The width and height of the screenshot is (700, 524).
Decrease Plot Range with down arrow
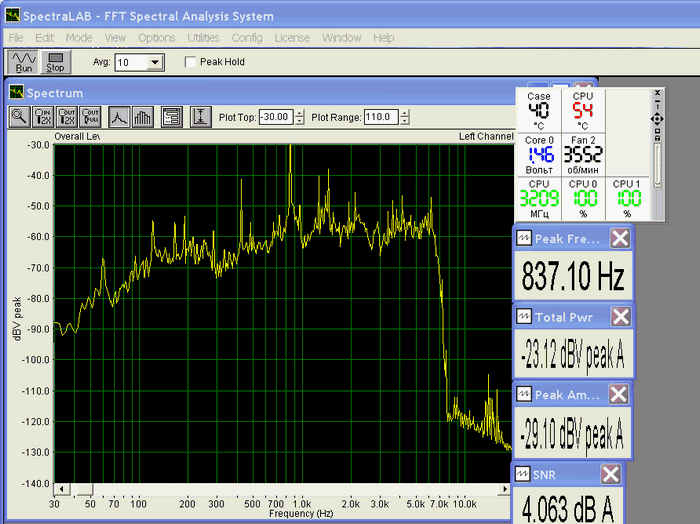403,121
